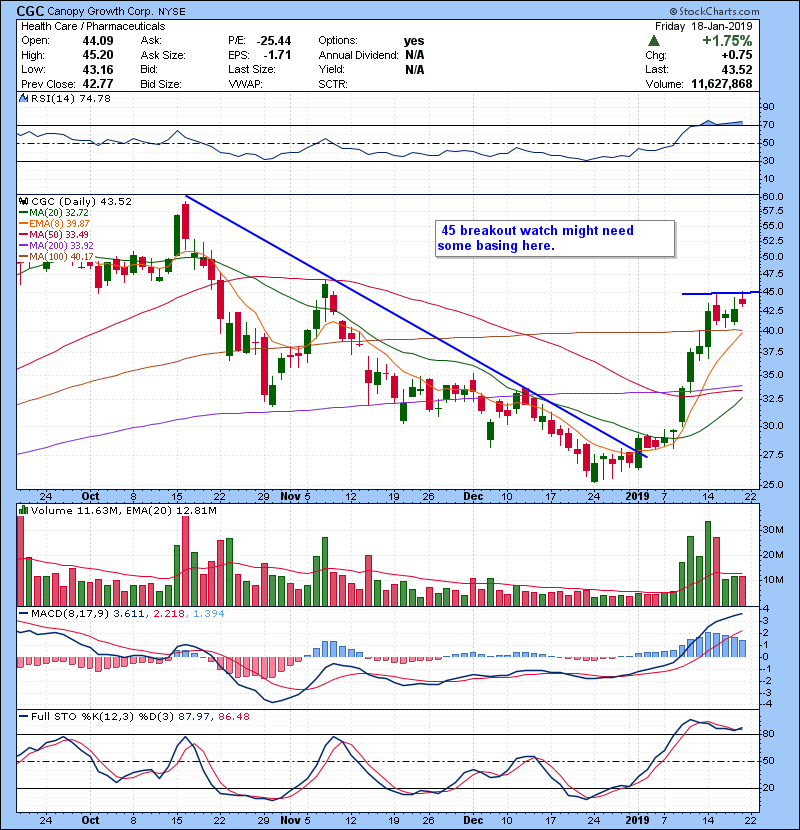Screen dimensions: 800x830
Task: Click the MACD(8,17,9) legend marker
Action: [23, 613]
